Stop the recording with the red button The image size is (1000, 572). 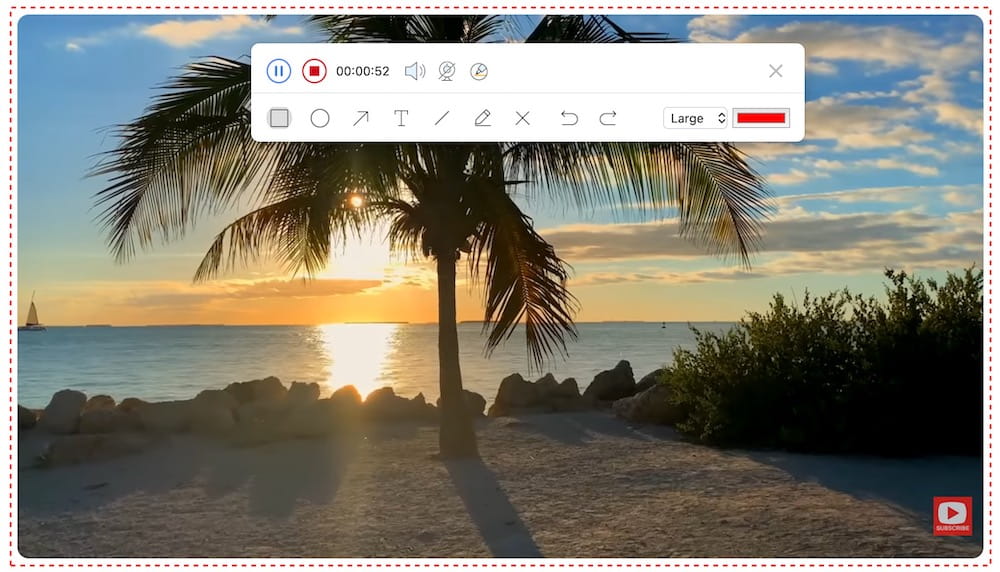pos(314,71)
